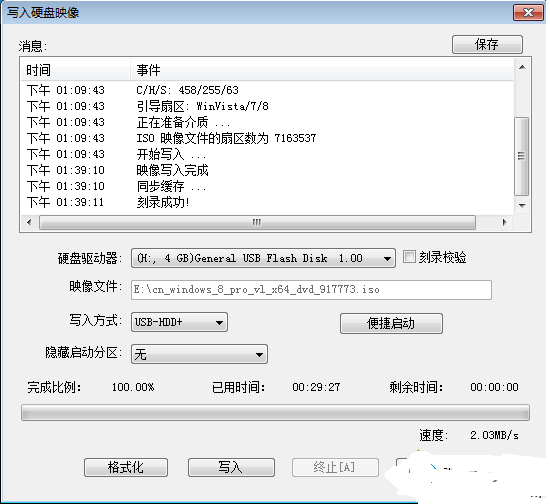The image size is (550, 504).
Task: Click the 事件 column header
Action: click(x=321, y=70)
